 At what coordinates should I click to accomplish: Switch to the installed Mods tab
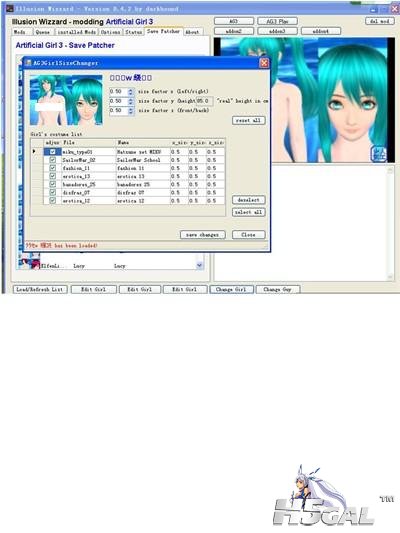click(x=76, y=32)
